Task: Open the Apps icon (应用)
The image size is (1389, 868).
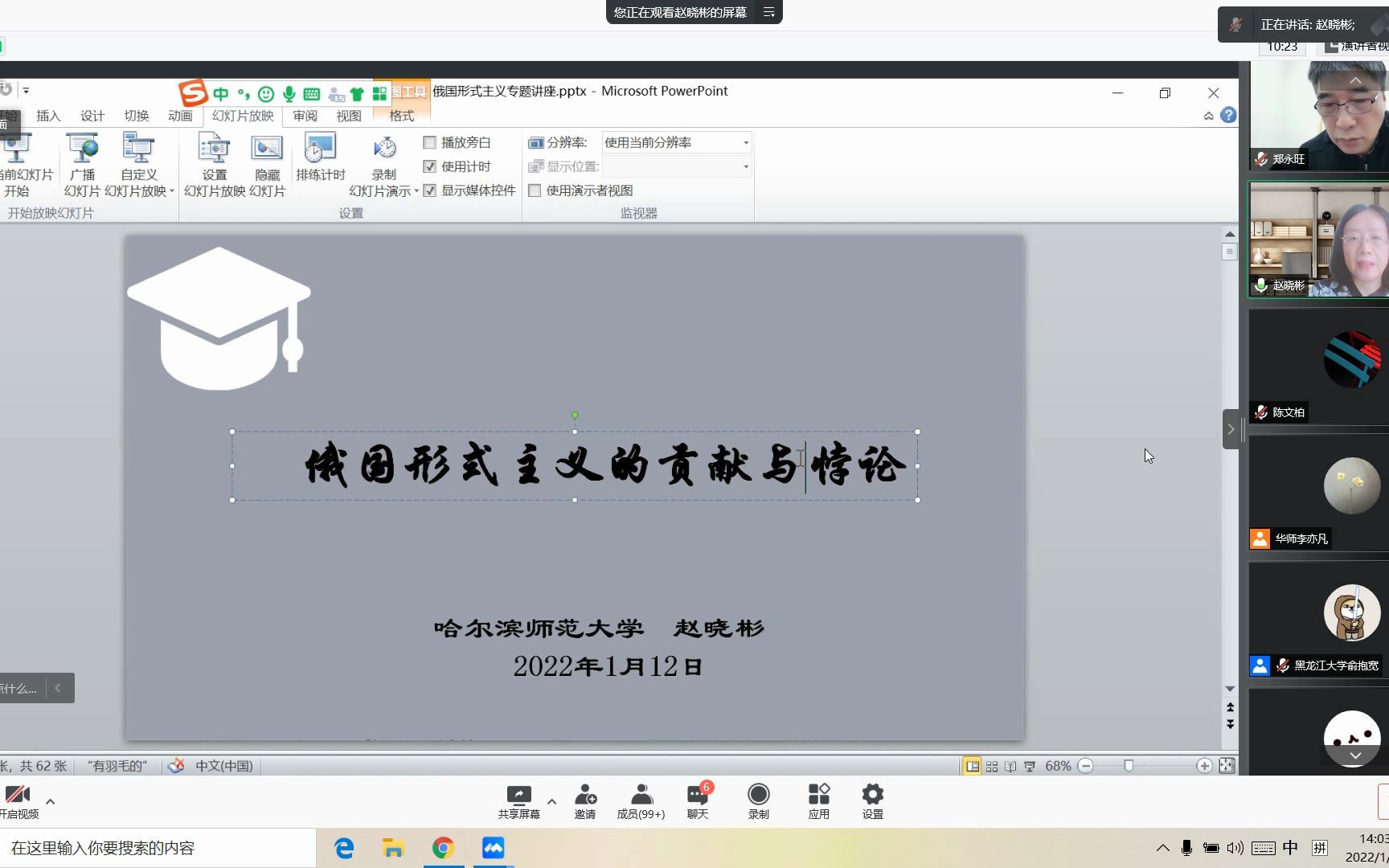Action: coord(818,801)
